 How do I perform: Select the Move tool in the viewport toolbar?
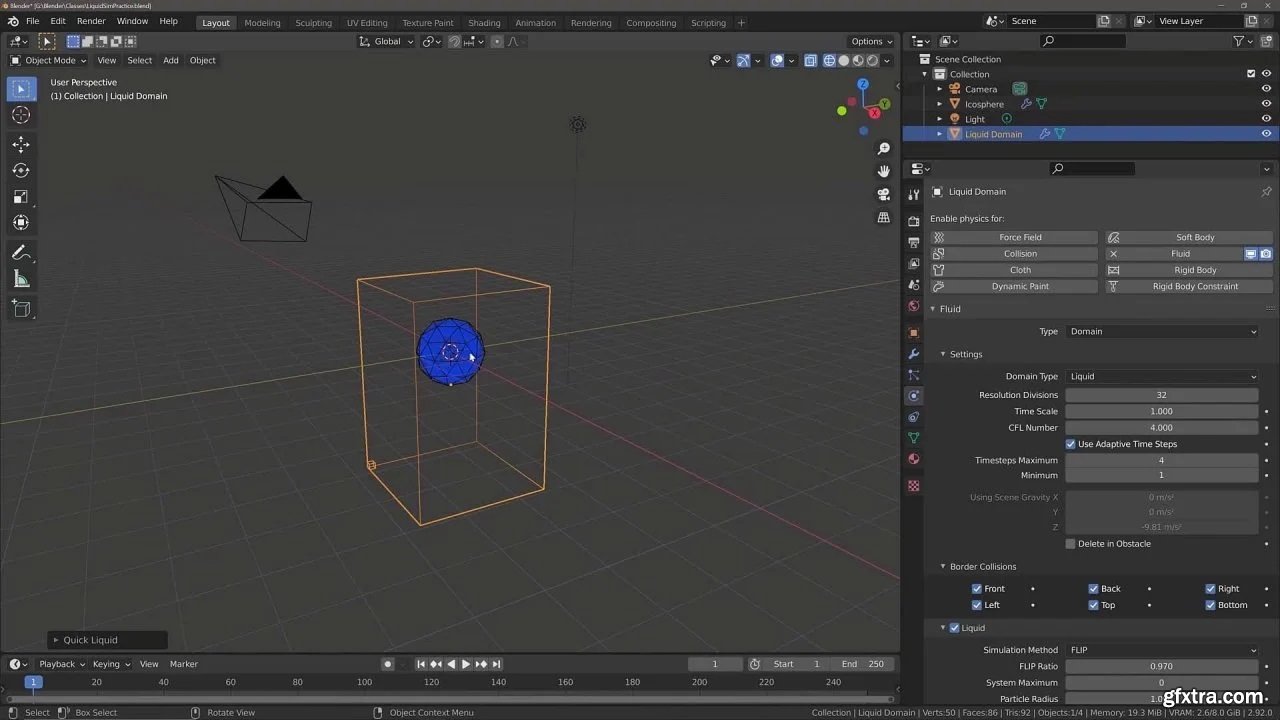pyautogui.click(x=21, y=144)
